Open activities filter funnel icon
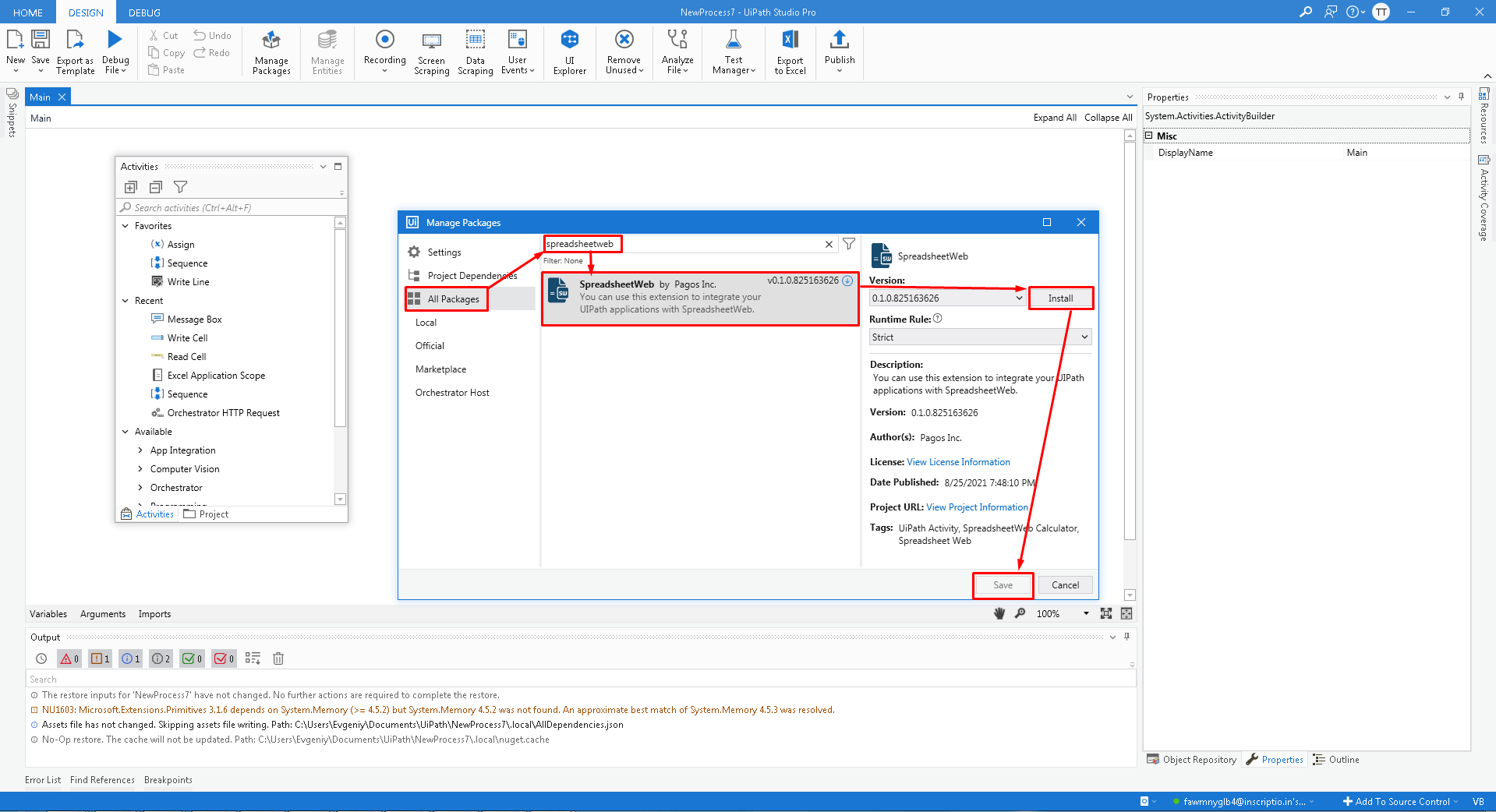The width and height of the screenshot is (1496, 812). coord(180,187)
